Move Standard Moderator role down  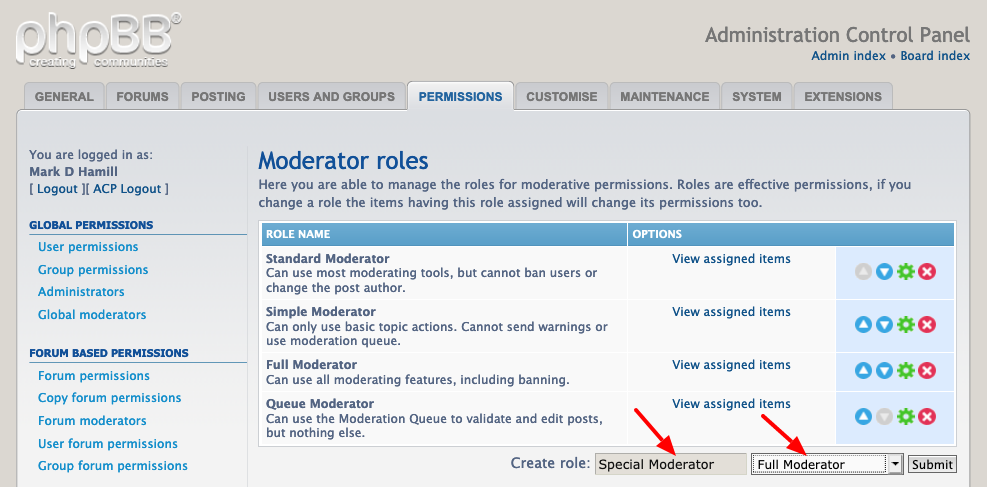tap(884, 272)
